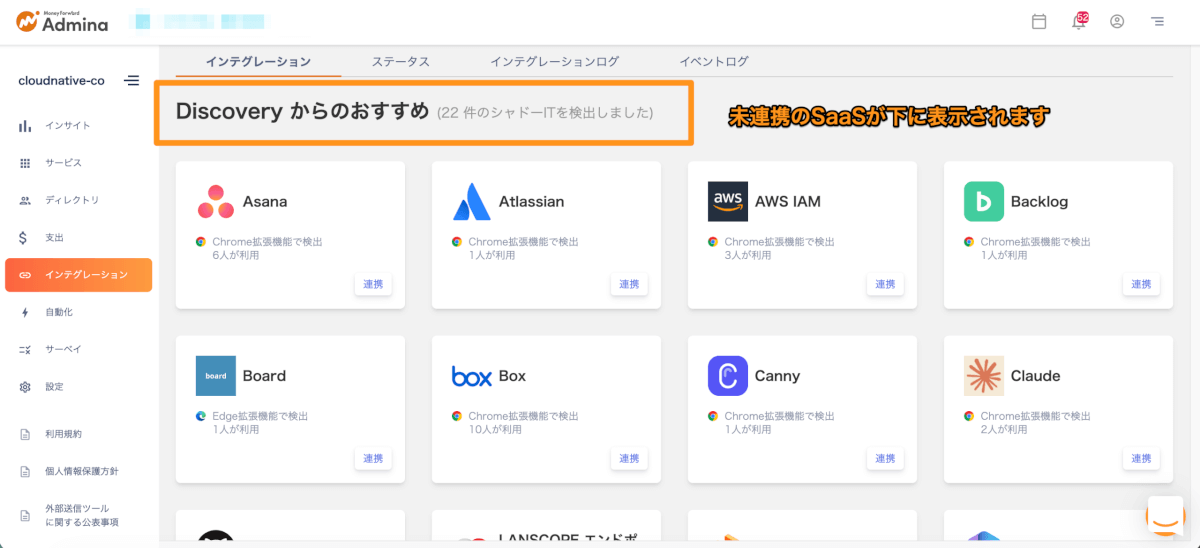This screenshot has height=548, width=1200.
Task: Switch to the ステータス tab
Action: [x=400, y=62]
